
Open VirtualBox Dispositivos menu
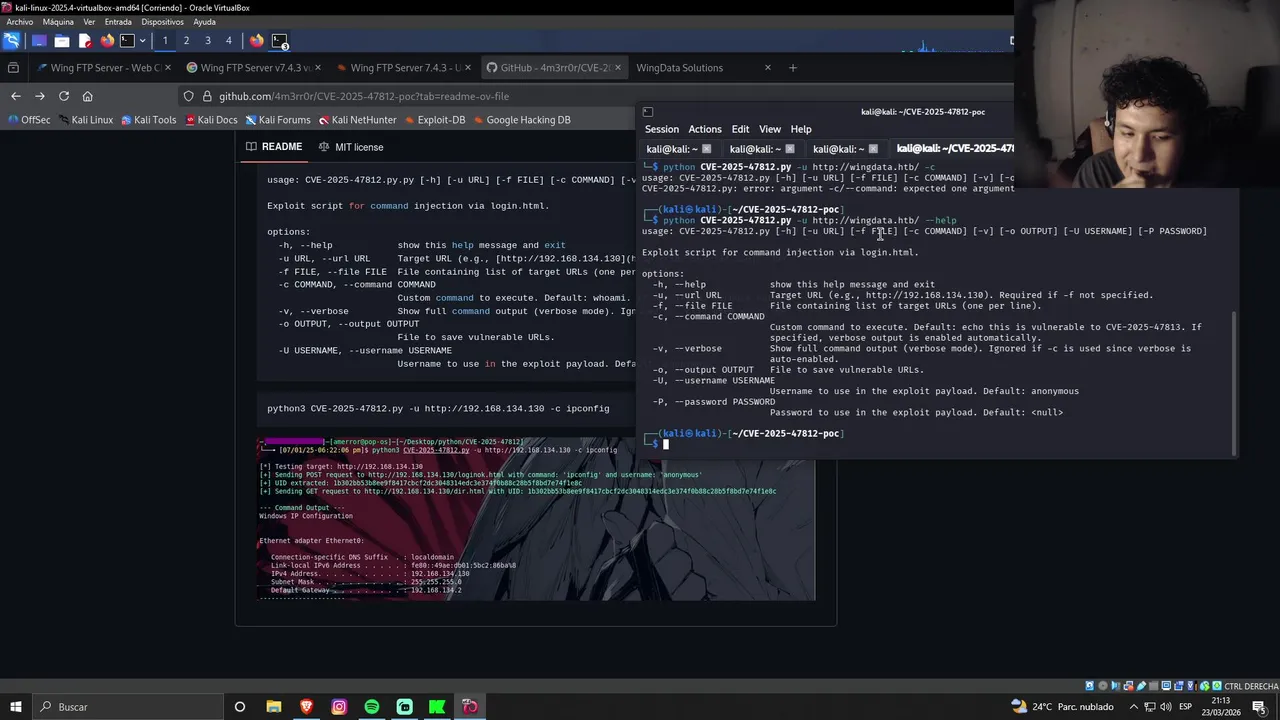[x=162, y=21]
